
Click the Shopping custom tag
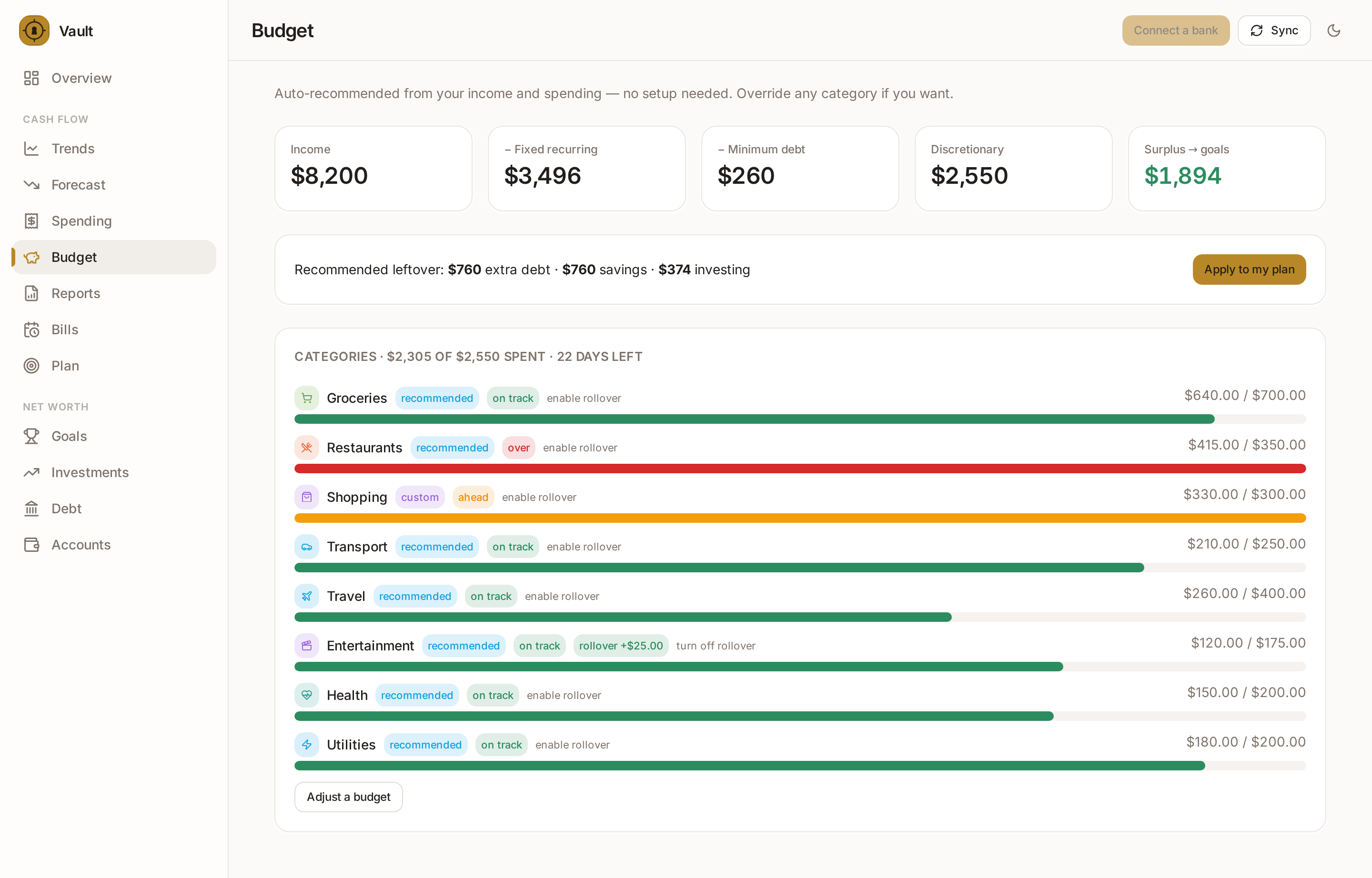420,497
